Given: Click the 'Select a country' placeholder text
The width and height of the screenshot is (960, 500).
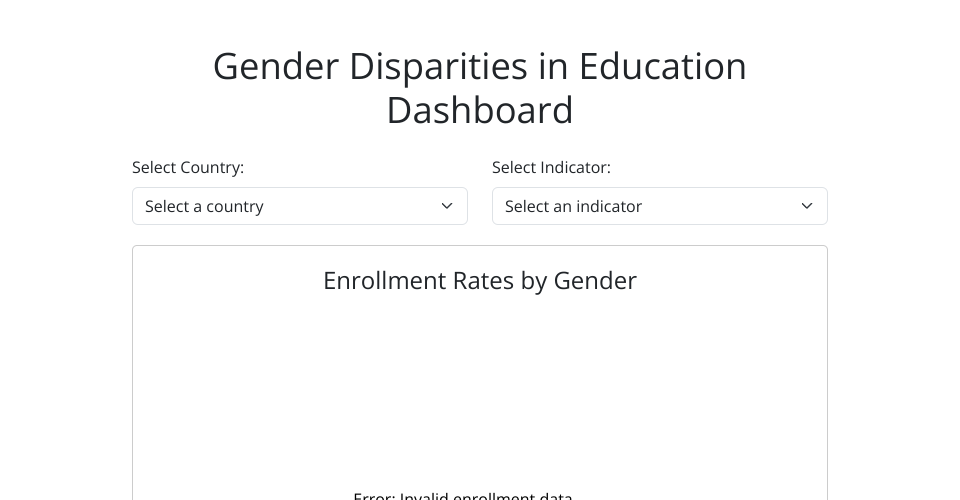Looking at the screenshot, I should click(204, 206).
